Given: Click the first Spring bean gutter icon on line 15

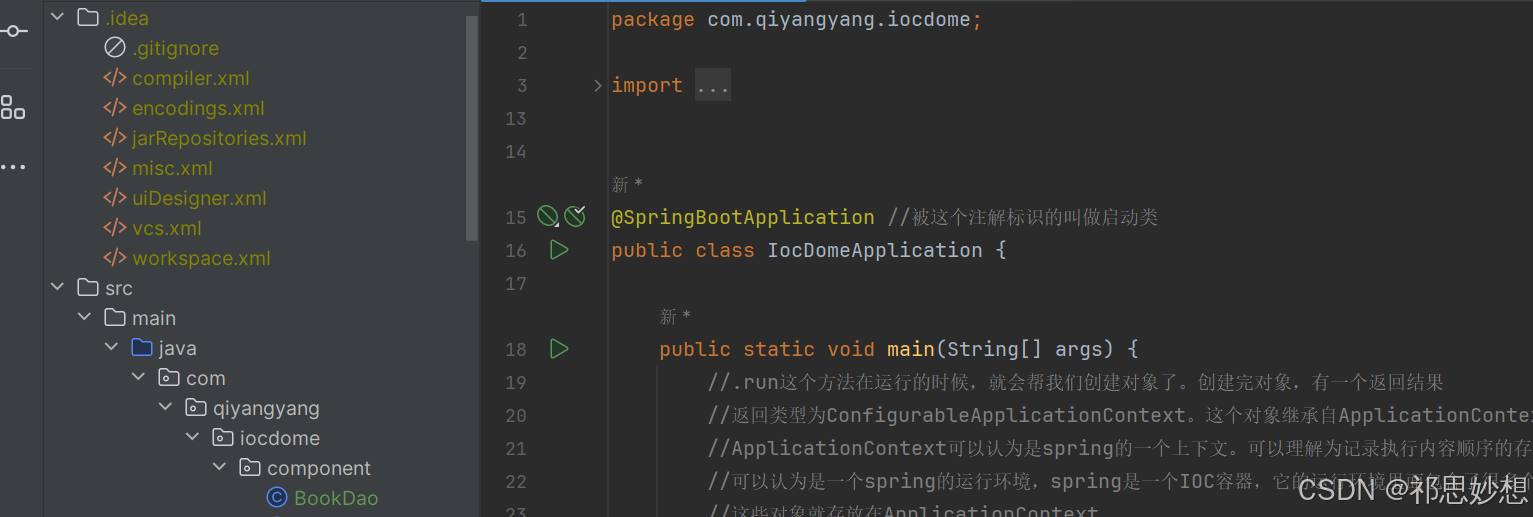Looking at the screenshot, I should point(547,216).
